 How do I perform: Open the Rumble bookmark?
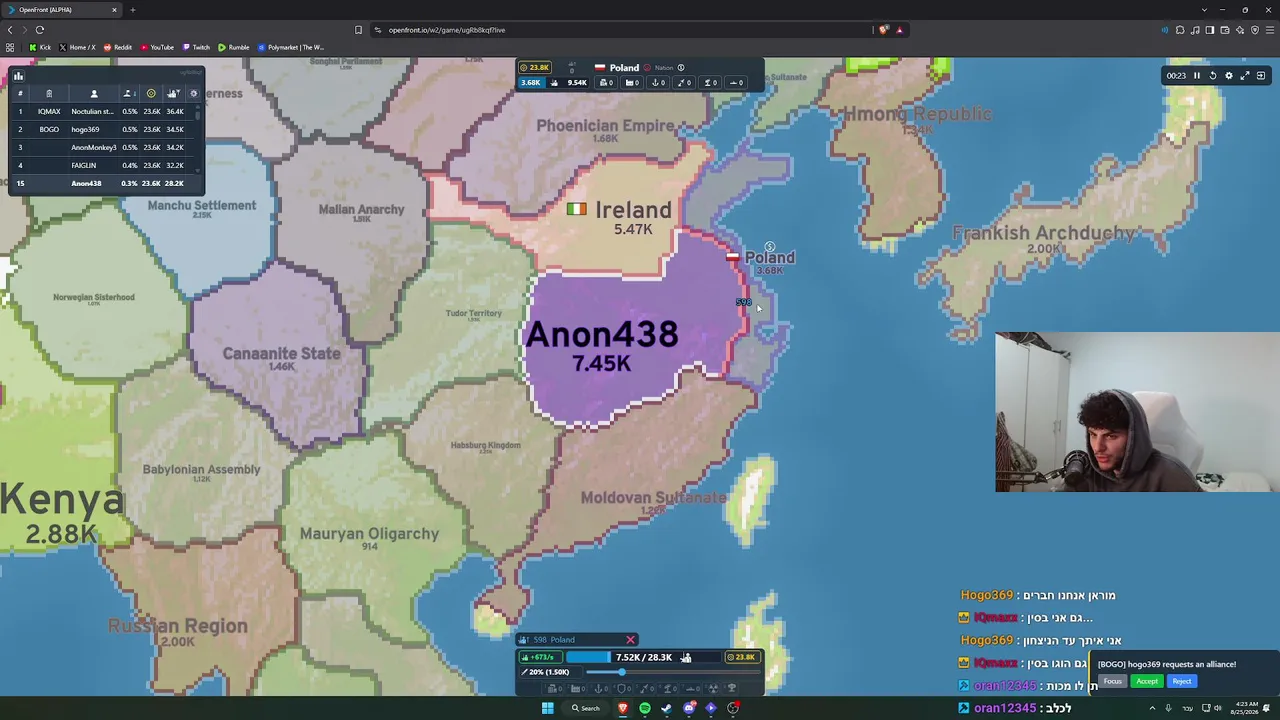(x=234, y=47)
